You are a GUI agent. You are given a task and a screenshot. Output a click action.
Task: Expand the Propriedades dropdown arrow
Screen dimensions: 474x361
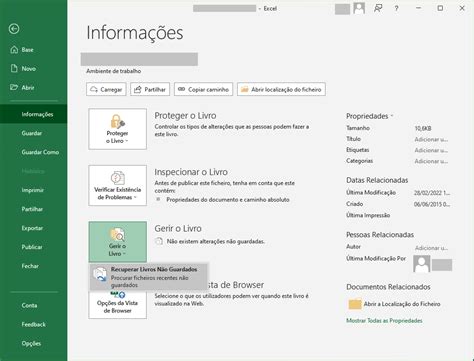tap(392, 116)
